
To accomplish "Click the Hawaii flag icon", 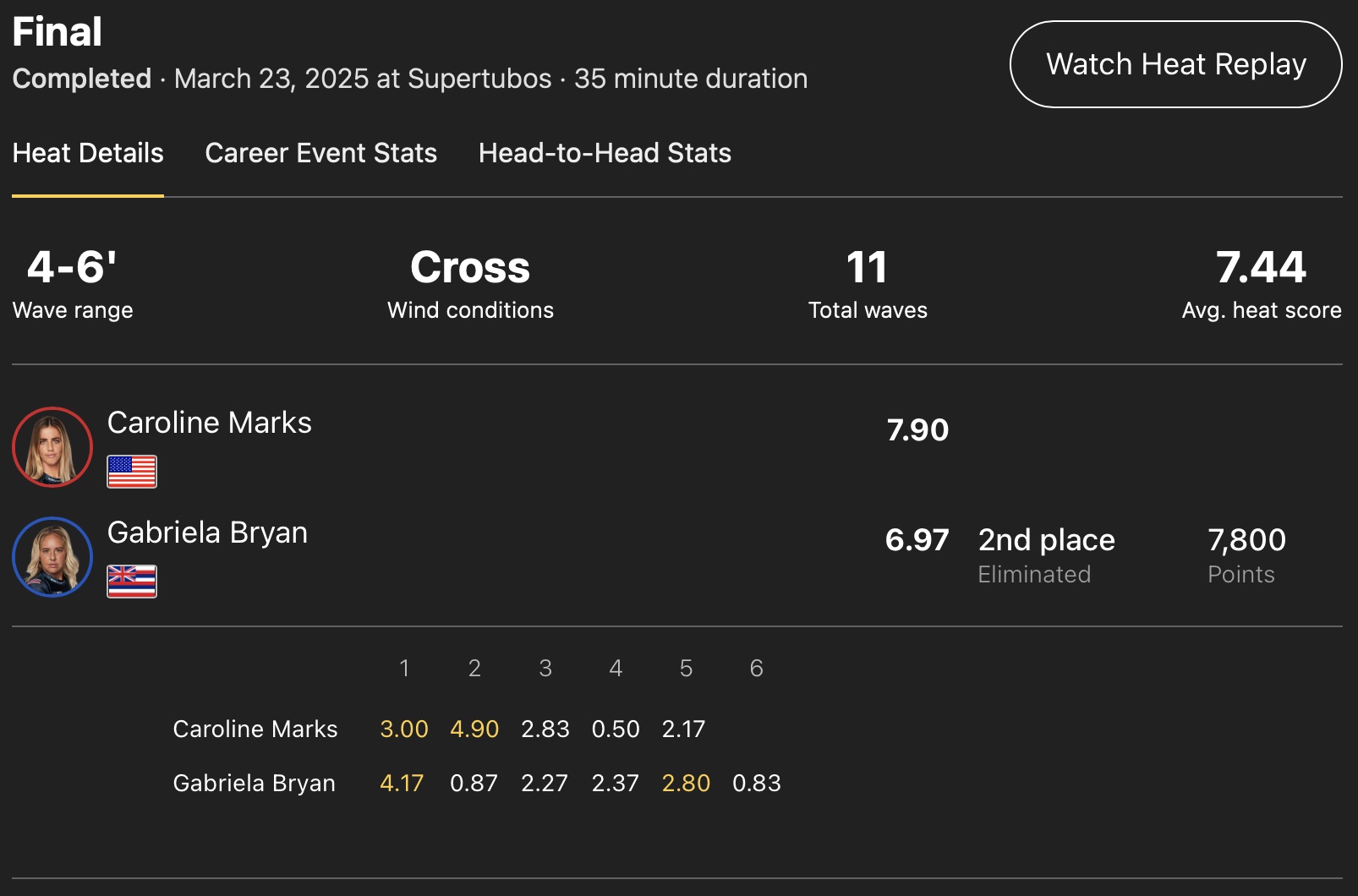I will click(132, 582).
